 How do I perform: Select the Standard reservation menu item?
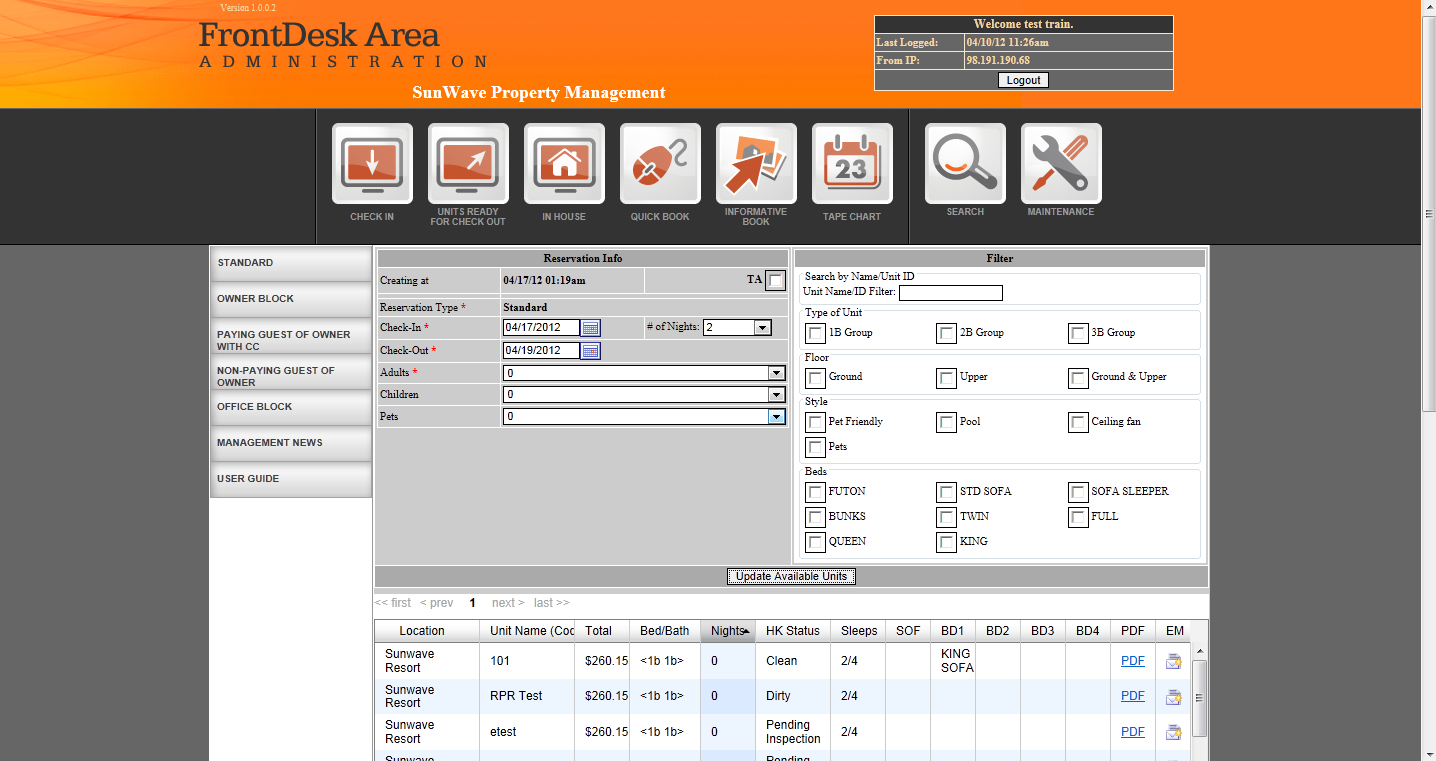tap(291, 263)
